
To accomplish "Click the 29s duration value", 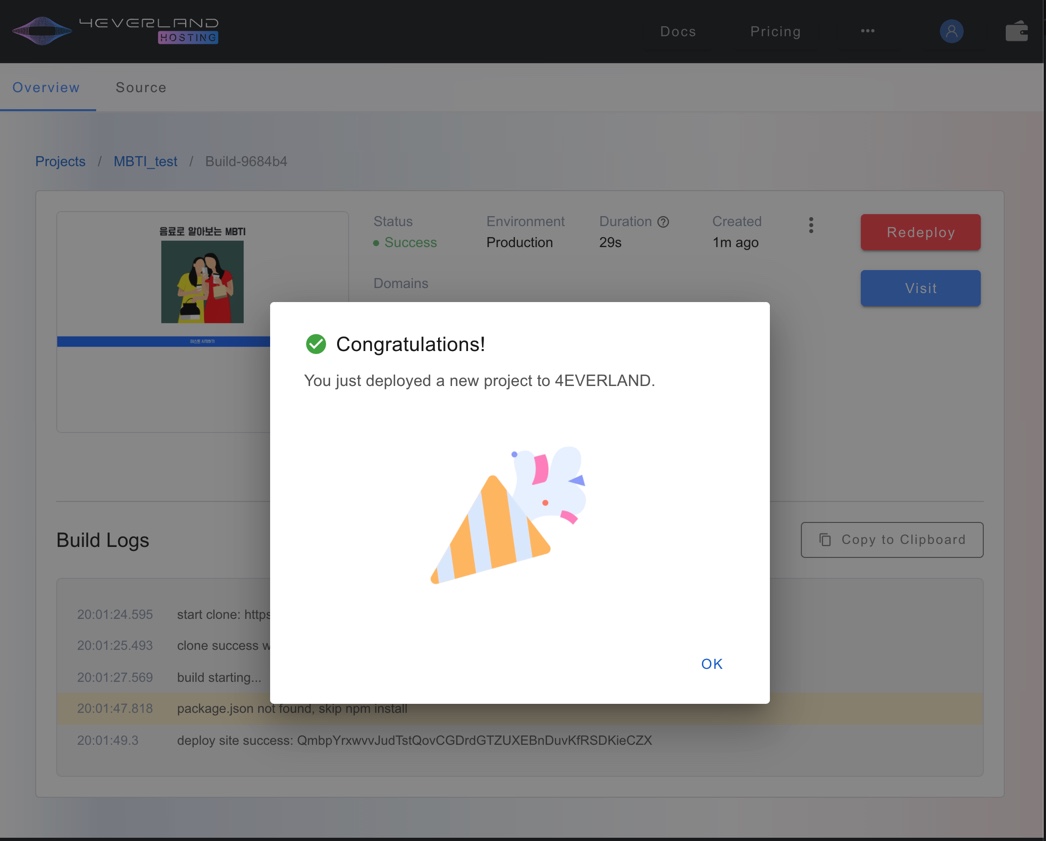I will point(610,243).
